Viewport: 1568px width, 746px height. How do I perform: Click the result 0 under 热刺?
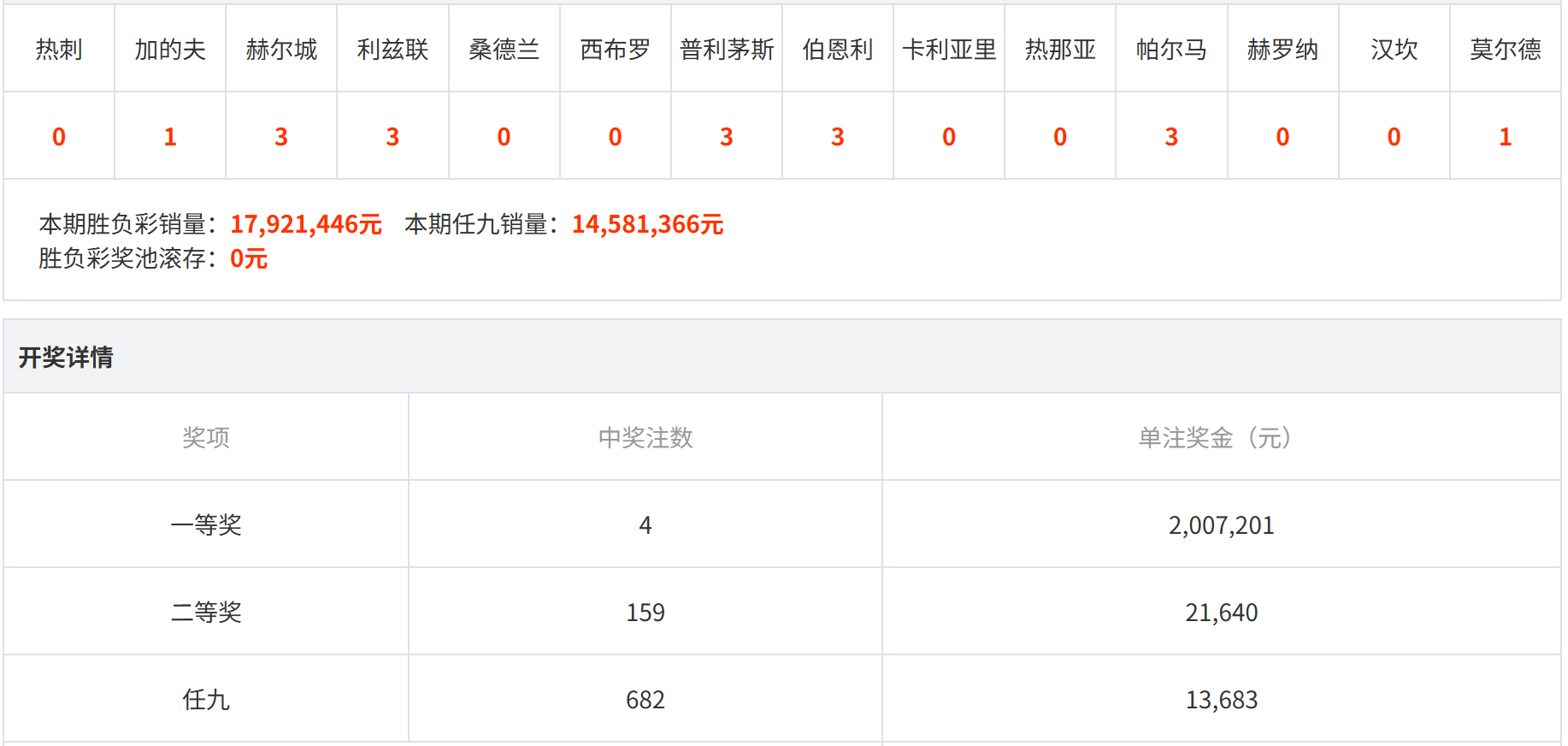(x=59, y=137)
